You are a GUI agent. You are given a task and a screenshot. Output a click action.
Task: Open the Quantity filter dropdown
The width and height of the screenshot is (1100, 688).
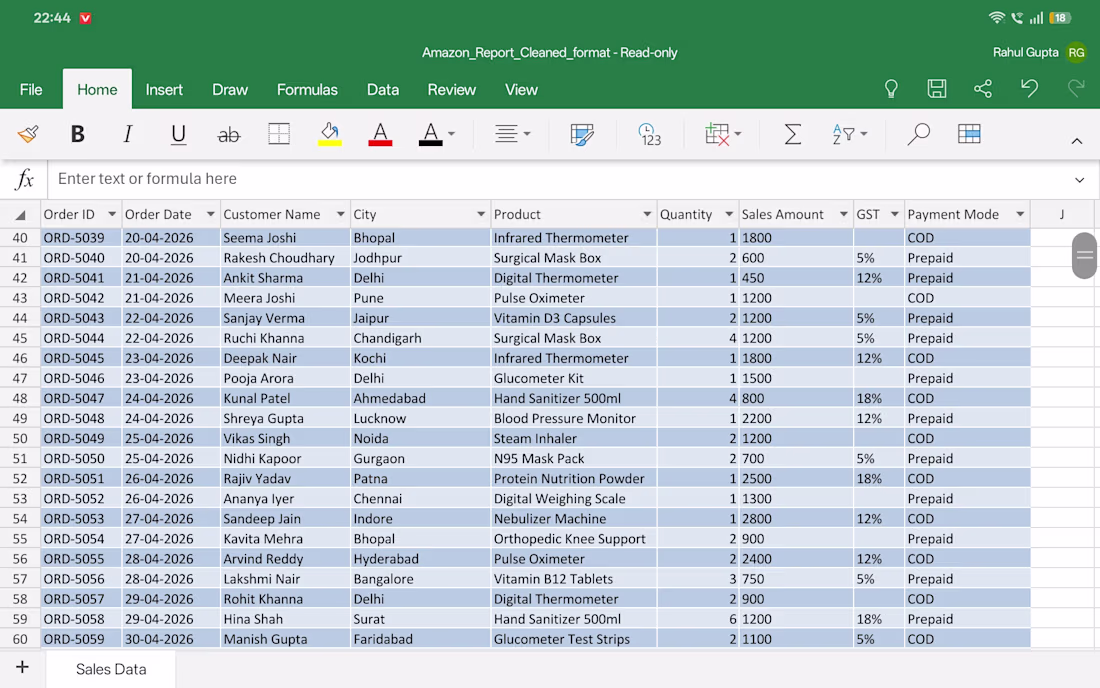click(x=729, y=214)
